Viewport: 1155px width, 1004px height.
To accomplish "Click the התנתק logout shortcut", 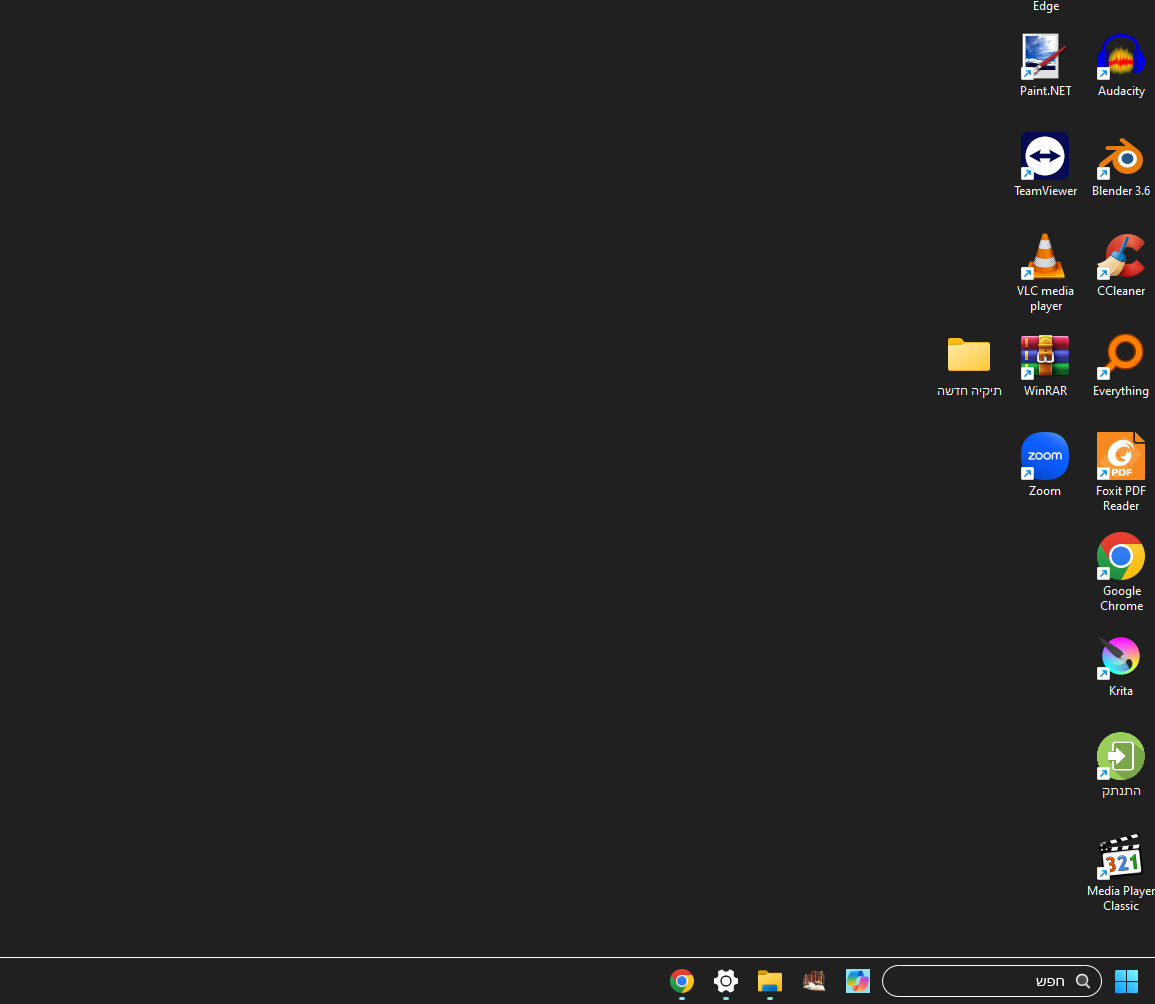I will coord(1120,765).
